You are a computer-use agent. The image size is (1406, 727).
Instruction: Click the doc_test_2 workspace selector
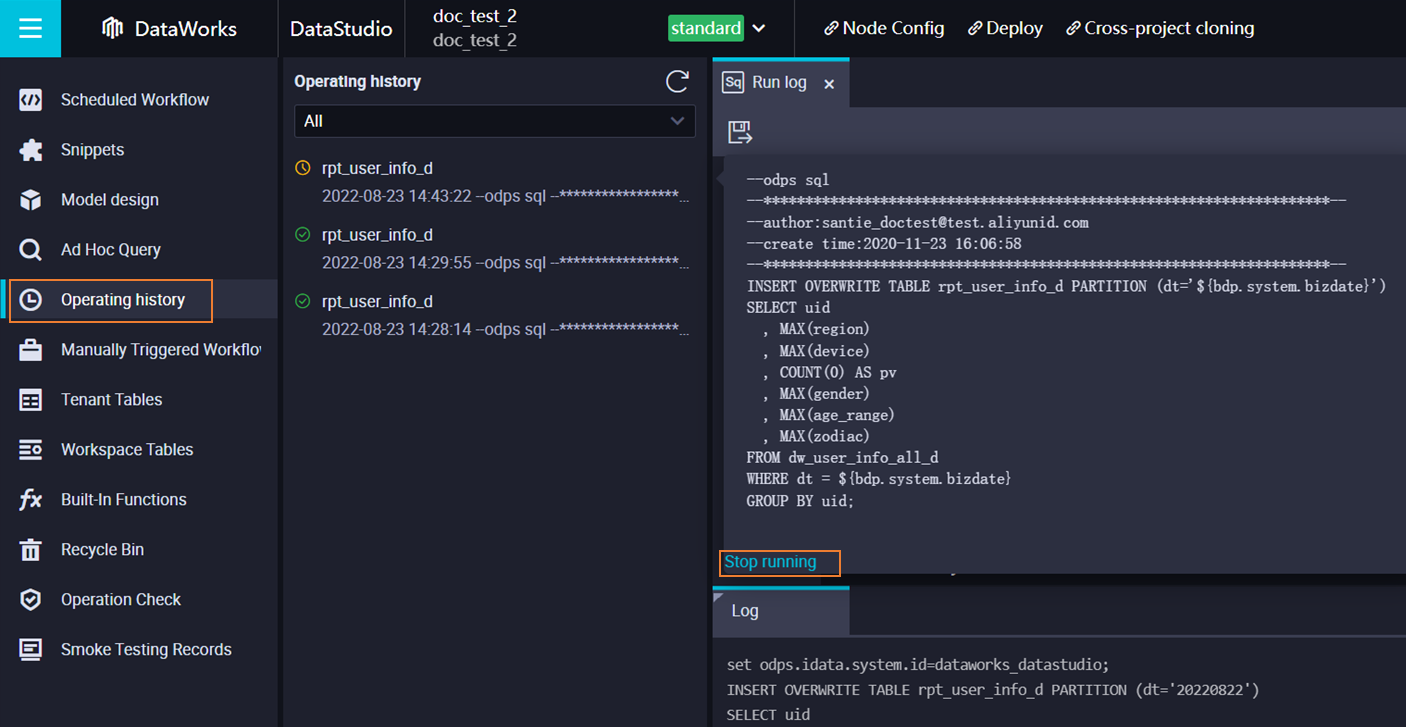click(475, 29)
